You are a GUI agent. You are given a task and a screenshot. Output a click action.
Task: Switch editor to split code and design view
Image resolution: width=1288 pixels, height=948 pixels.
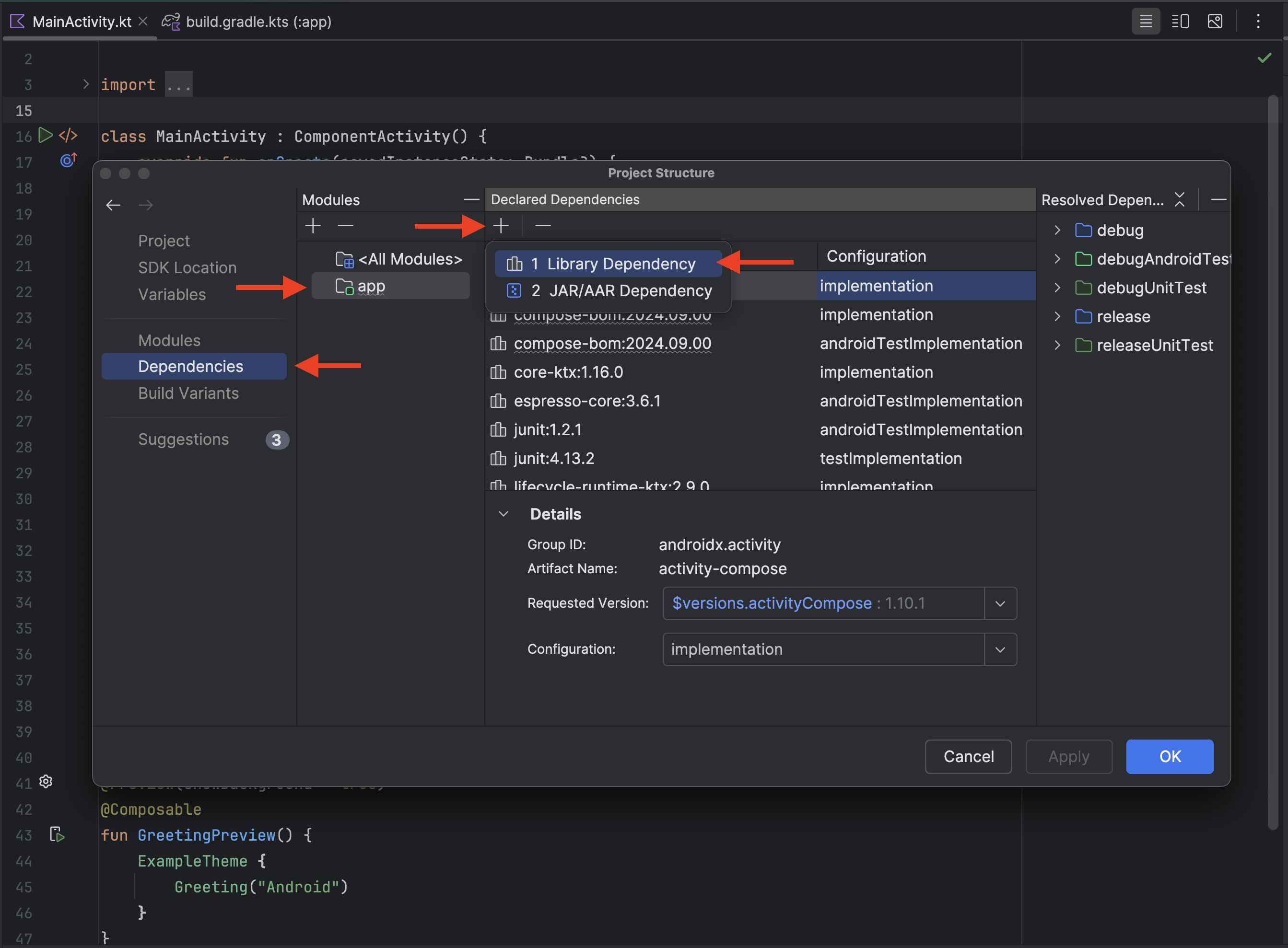(1180, 22)
